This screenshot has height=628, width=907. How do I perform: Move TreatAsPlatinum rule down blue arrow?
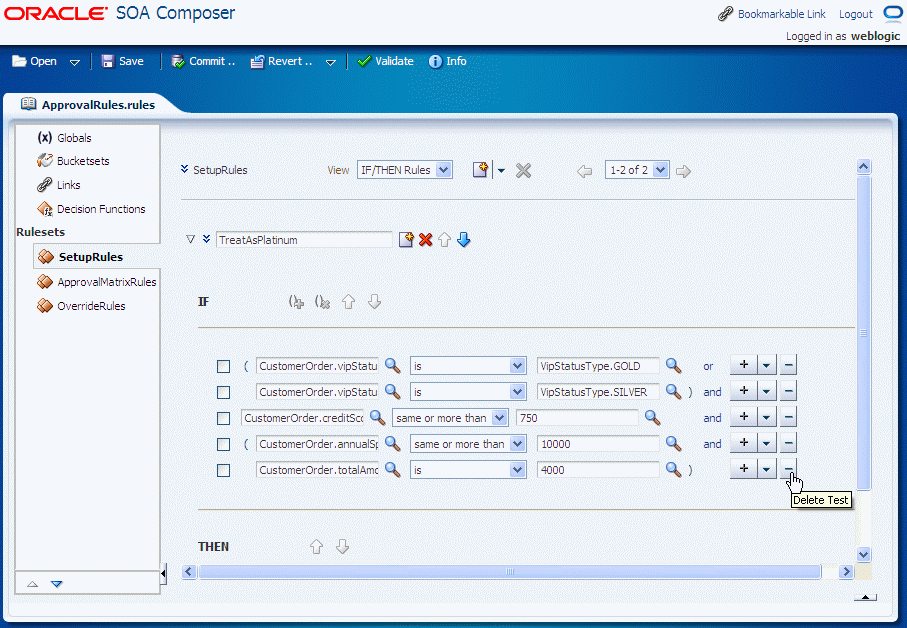pyautogui.click(x=463, y=239)
